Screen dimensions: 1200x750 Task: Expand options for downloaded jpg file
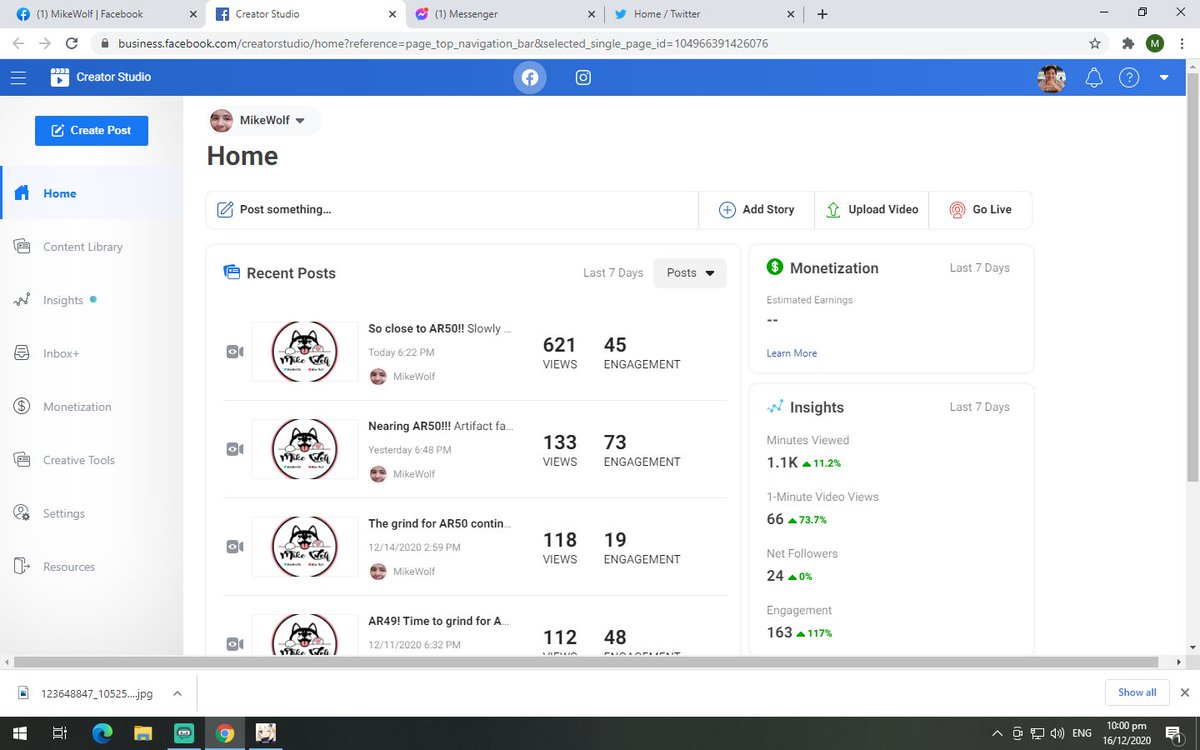177,692
